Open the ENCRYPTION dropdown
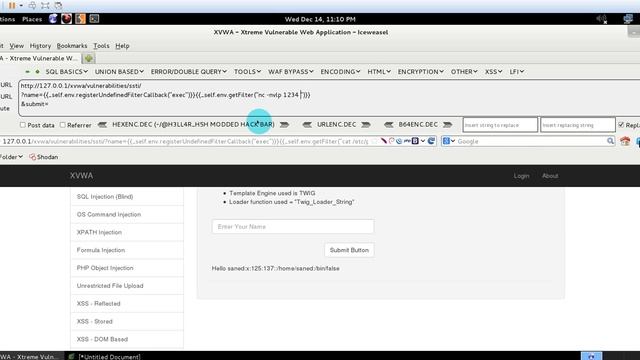This screenshot has height=360, width=640. pos(421,72)
